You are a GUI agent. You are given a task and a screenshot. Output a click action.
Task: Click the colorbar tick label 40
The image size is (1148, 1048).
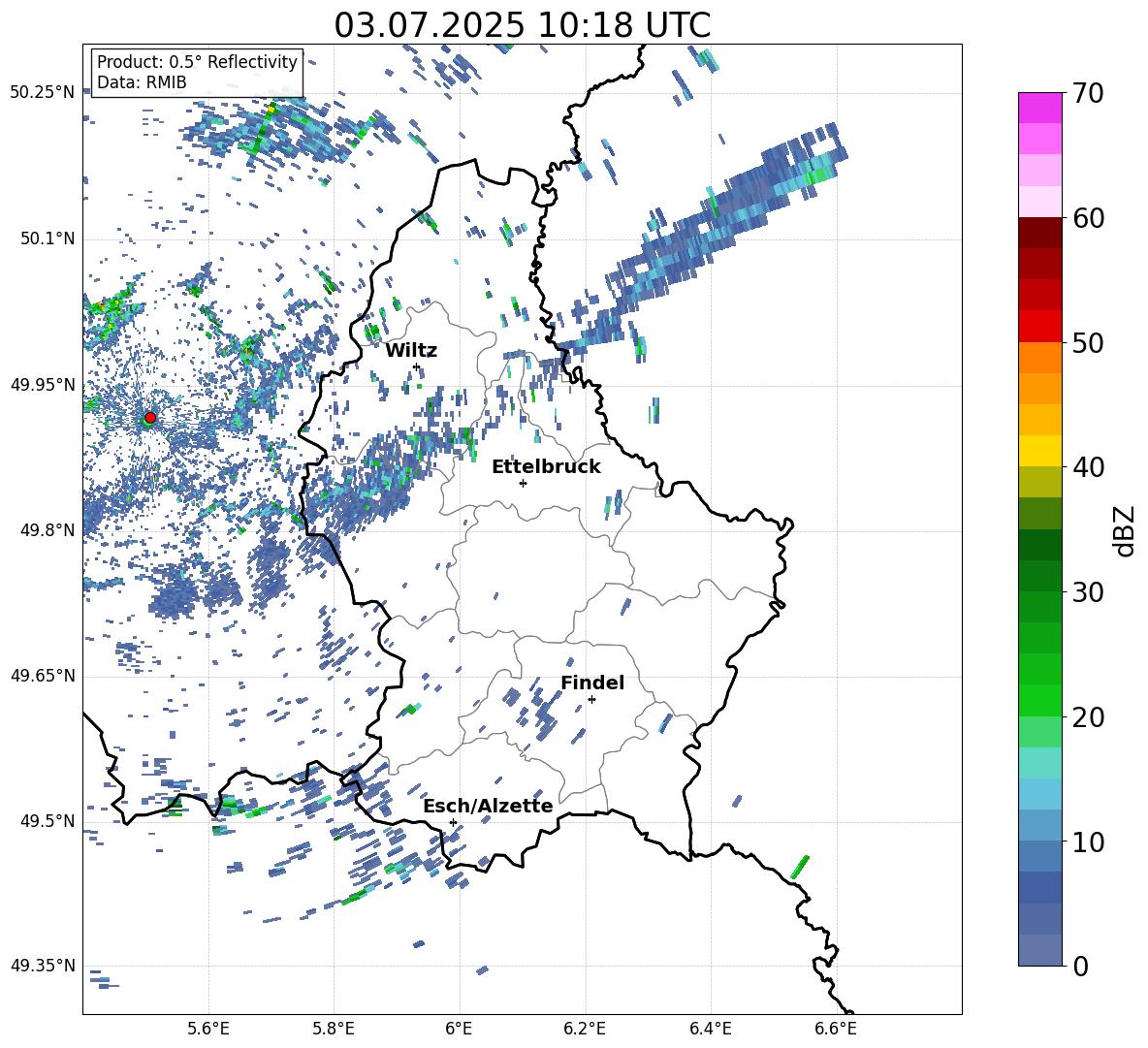(x=1088, y=467)
